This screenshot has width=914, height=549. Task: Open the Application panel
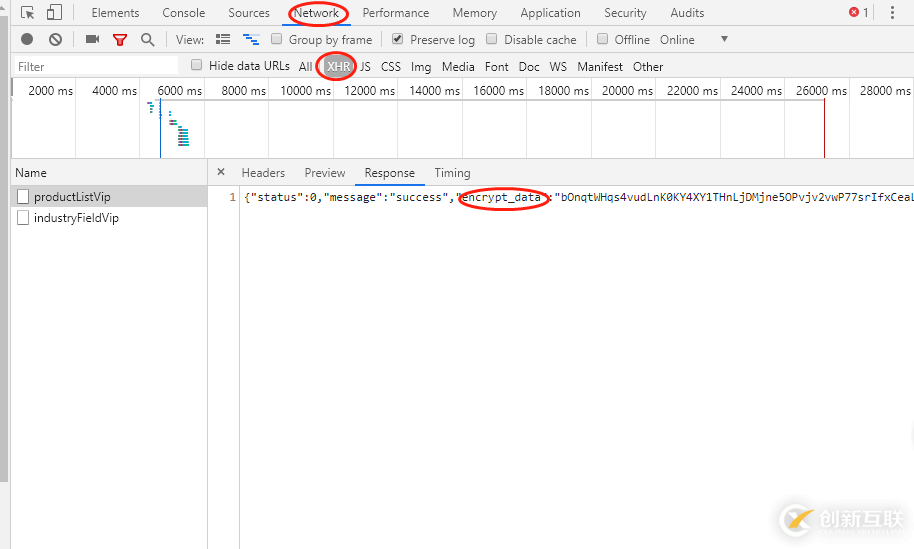[550, 13]
